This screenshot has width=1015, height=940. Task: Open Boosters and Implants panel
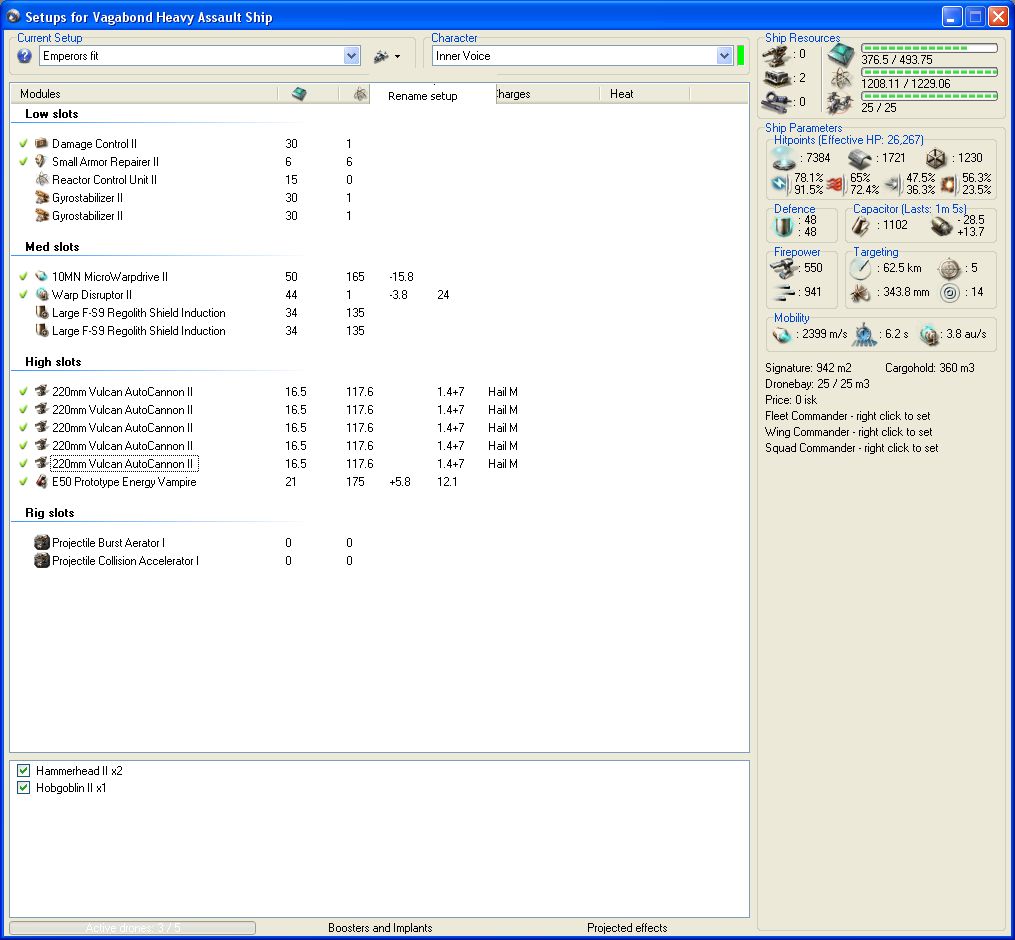click(x=380, y=928)
